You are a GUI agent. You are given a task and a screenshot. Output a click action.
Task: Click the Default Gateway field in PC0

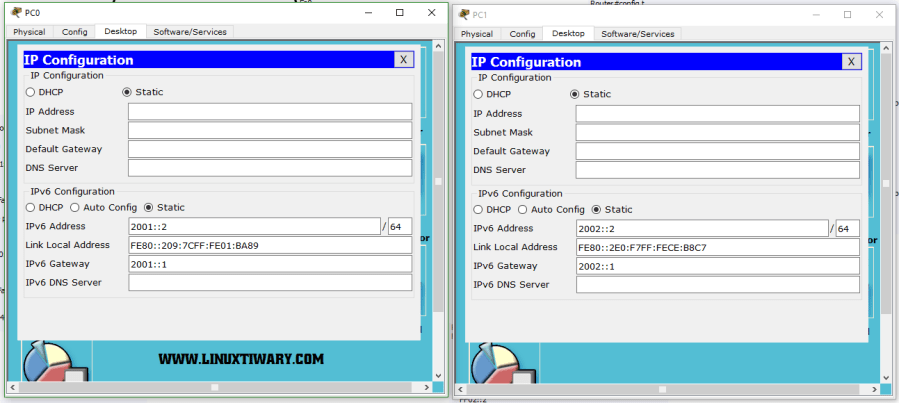point(270,149)
